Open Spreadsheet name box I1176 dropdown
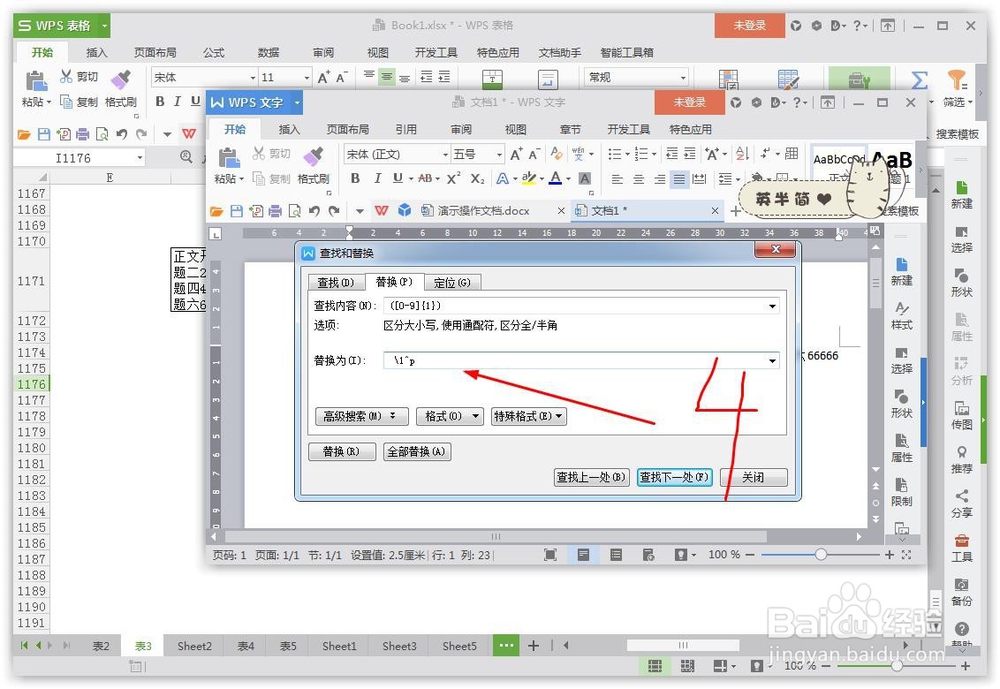1000x689 pixels. pos(139,158)
